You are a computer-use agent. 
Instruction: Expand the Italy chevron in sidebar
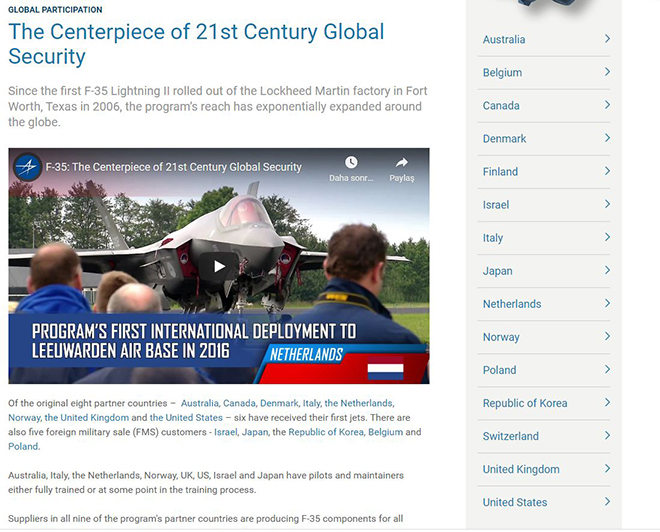(607, 237)
